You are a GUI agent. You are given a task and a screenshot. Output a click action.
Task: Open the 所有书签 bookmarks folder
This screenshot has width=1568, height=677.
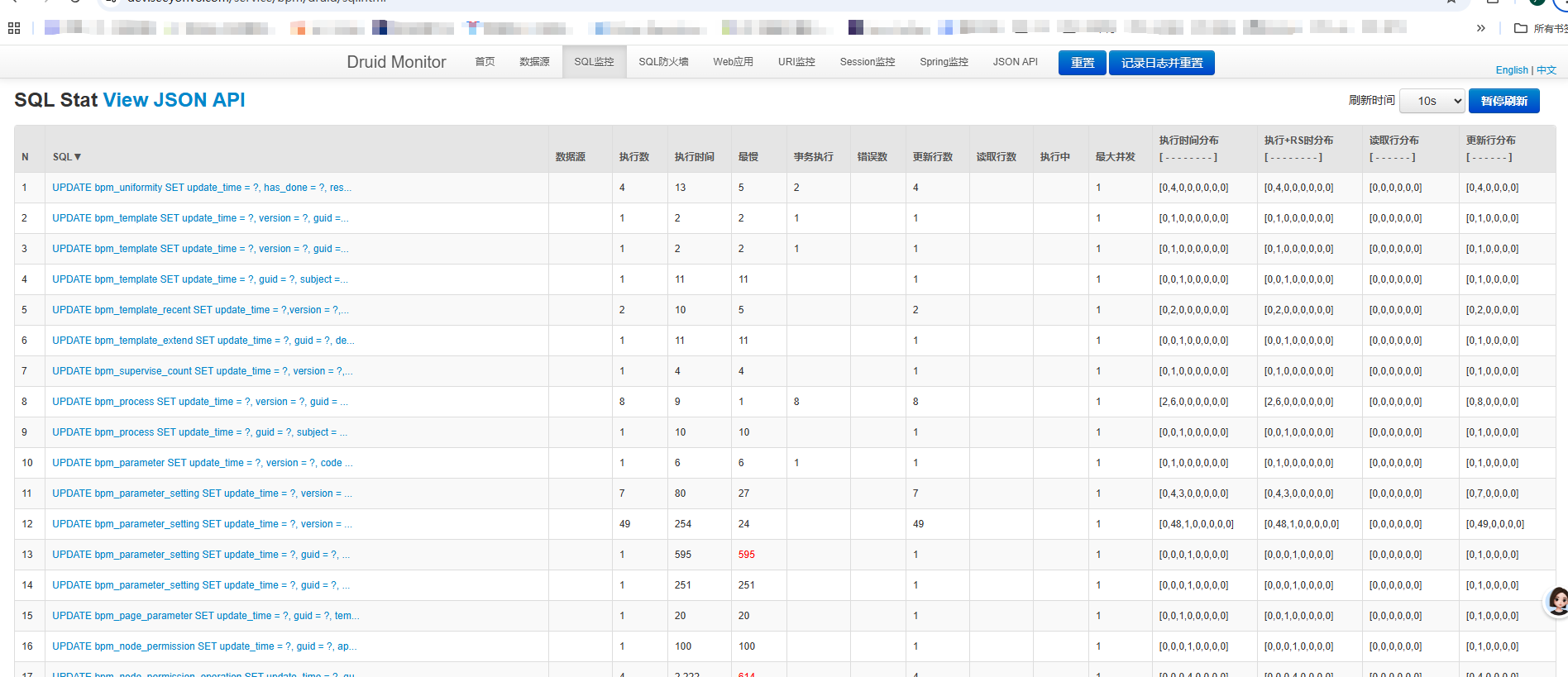coord(1541,28)
